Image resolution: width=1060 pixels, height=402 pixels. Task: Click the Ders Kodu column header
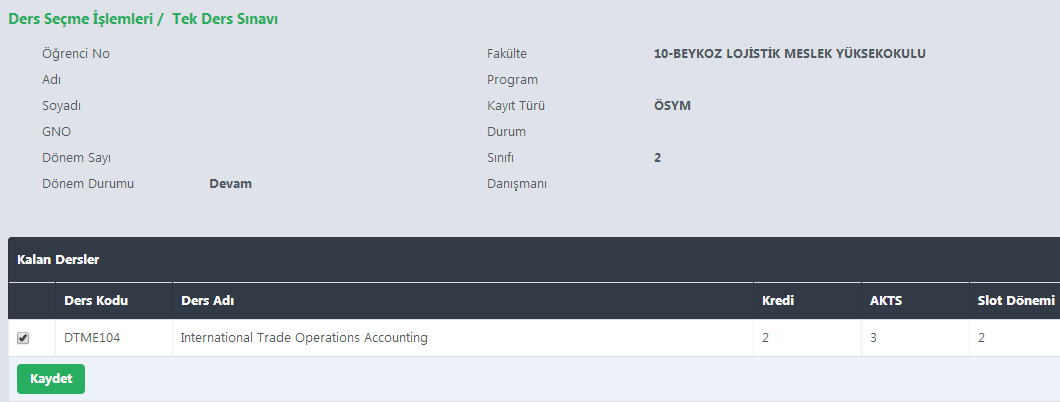click(x=96, y=301)
